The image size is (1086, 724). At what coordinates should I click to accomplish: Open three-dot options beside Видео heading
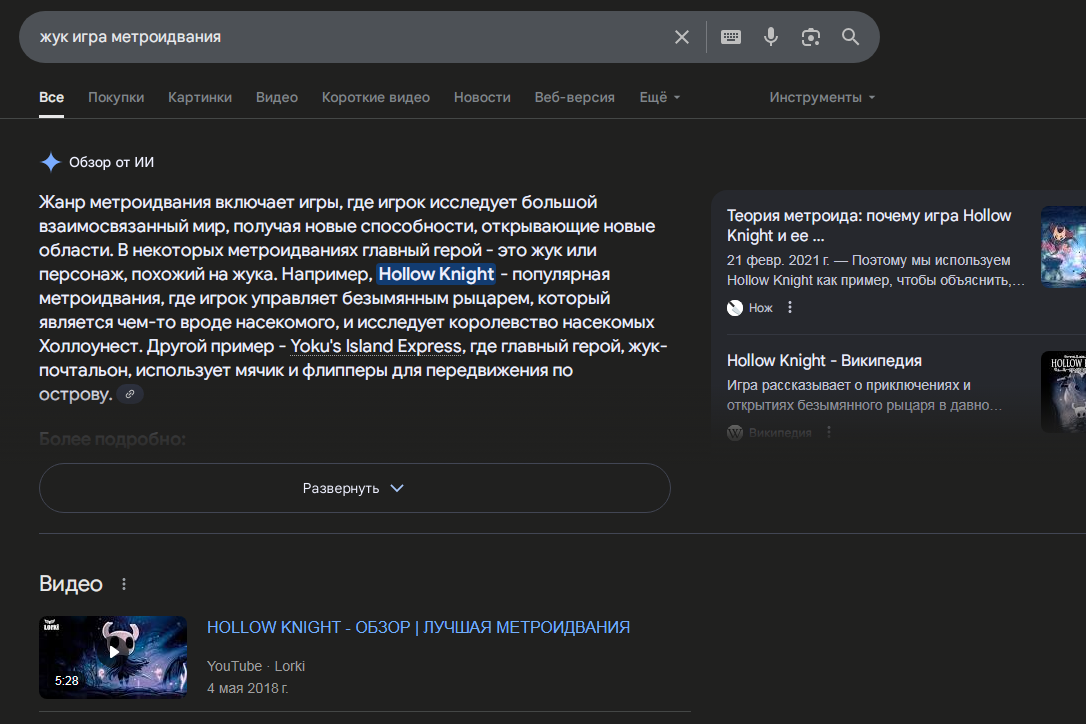click(124, 584)
